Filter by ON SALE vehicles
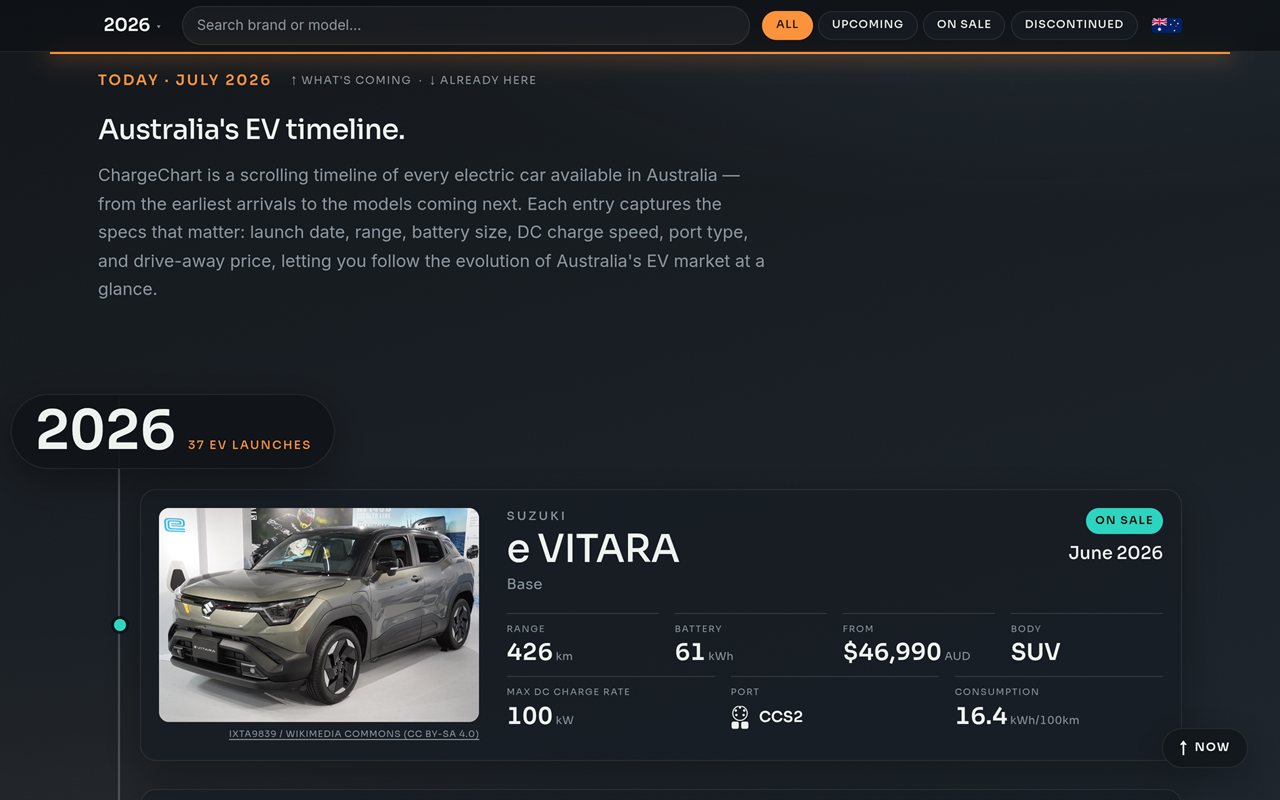This screenshot has width=1280, height=800. (964, 25)
